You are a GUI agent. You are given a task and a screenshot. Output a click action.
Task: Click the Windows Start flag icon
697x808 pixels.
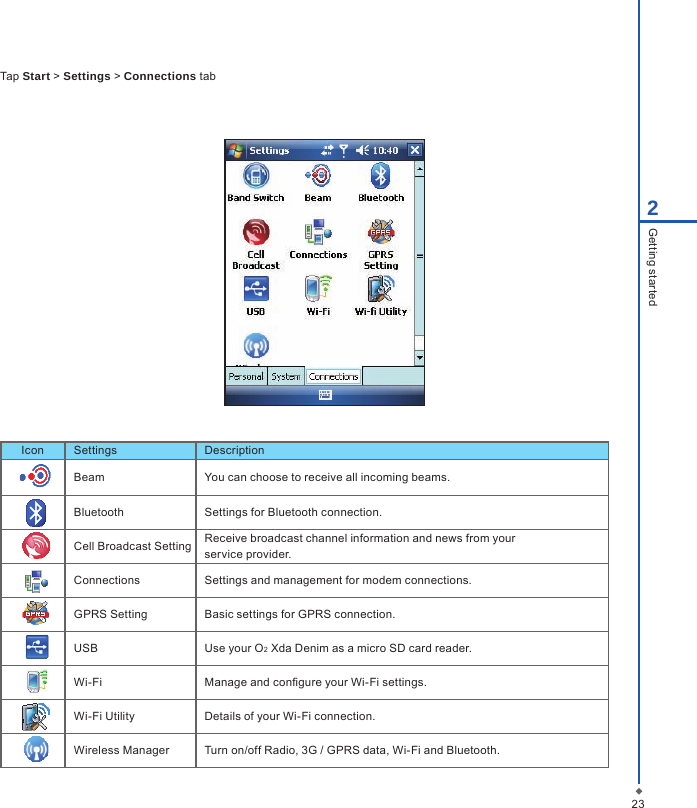pos(236,150)
